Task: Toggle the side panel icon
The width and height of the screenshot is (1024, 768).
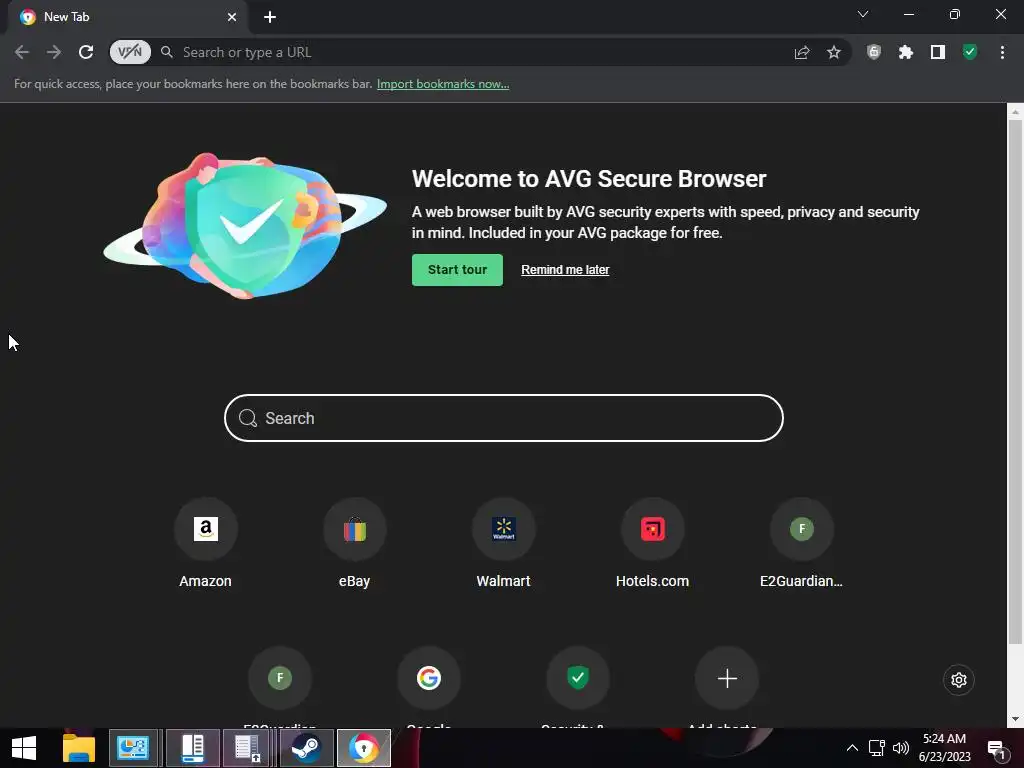Action: pos(938,52)
